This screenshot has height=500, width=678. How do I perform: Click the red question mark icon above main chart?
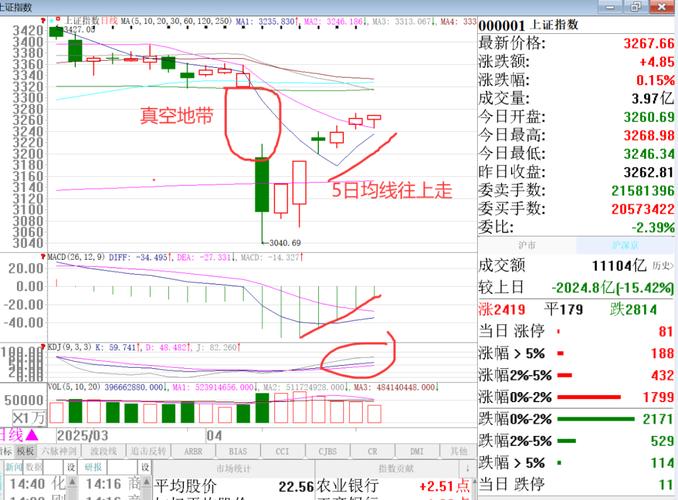(43, 20)
